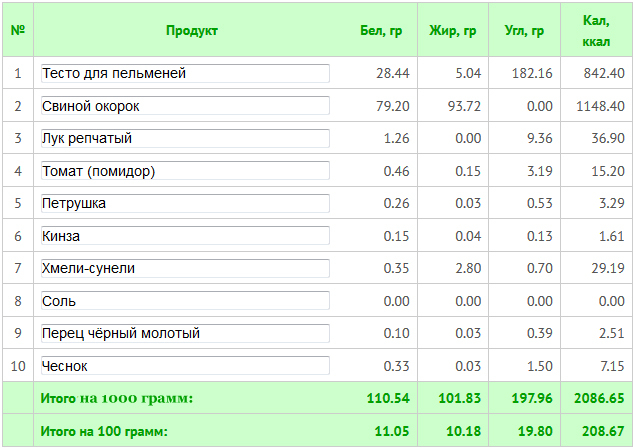Click the 'Кал, ккал' column header

[596, 31]
